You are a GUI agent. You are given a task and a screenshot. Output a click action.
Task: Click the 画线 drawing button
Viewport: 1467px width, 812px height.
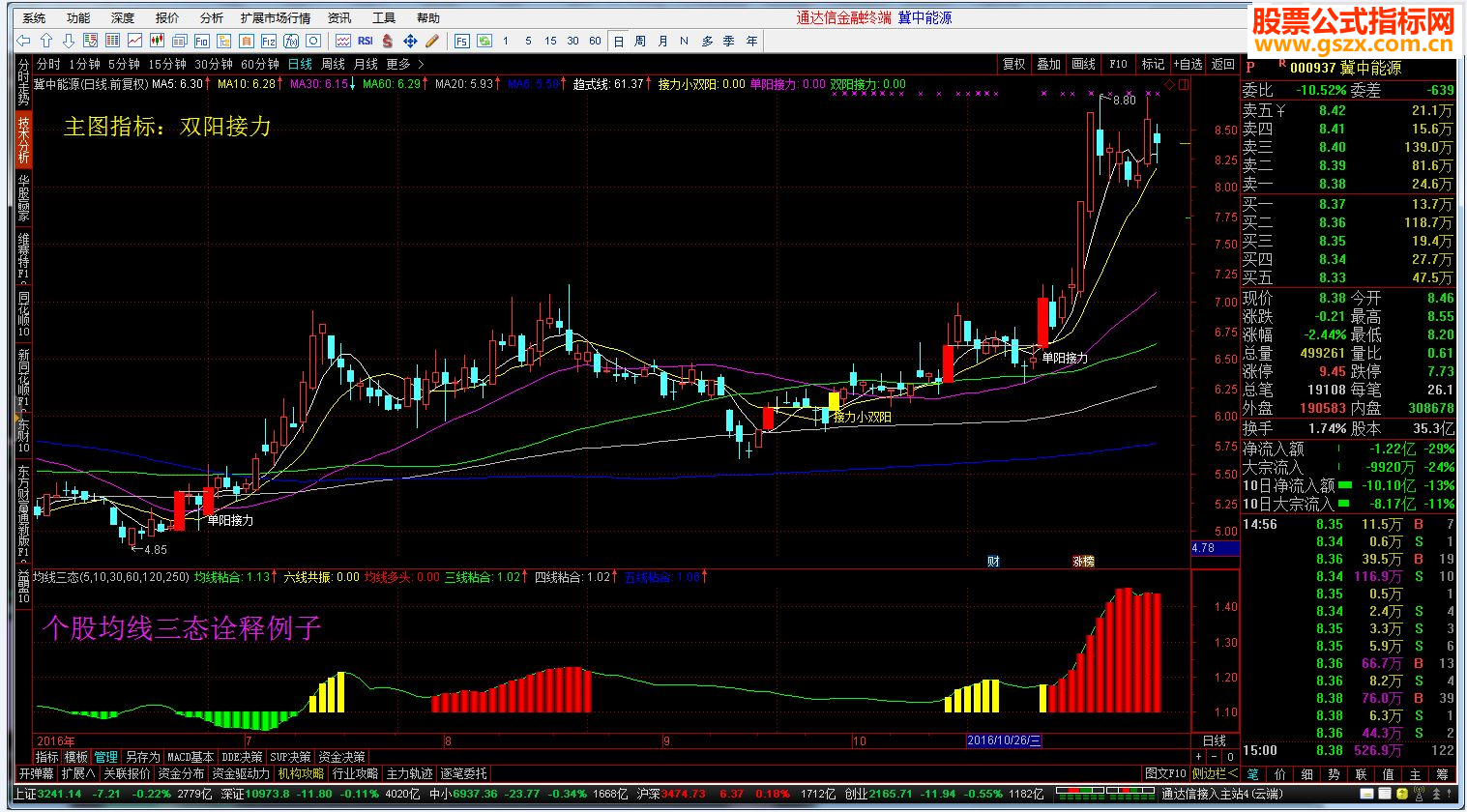1084,64
